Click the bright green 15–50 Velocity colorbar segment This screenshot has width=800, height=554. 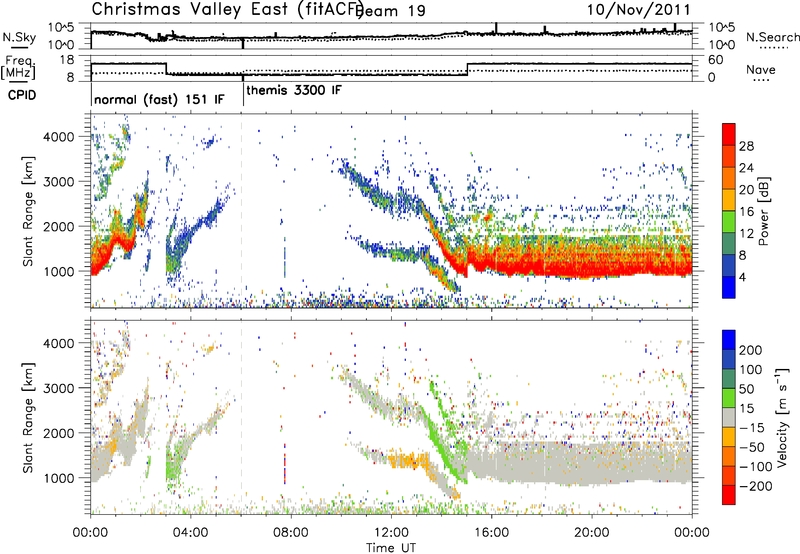pos(729,398)
